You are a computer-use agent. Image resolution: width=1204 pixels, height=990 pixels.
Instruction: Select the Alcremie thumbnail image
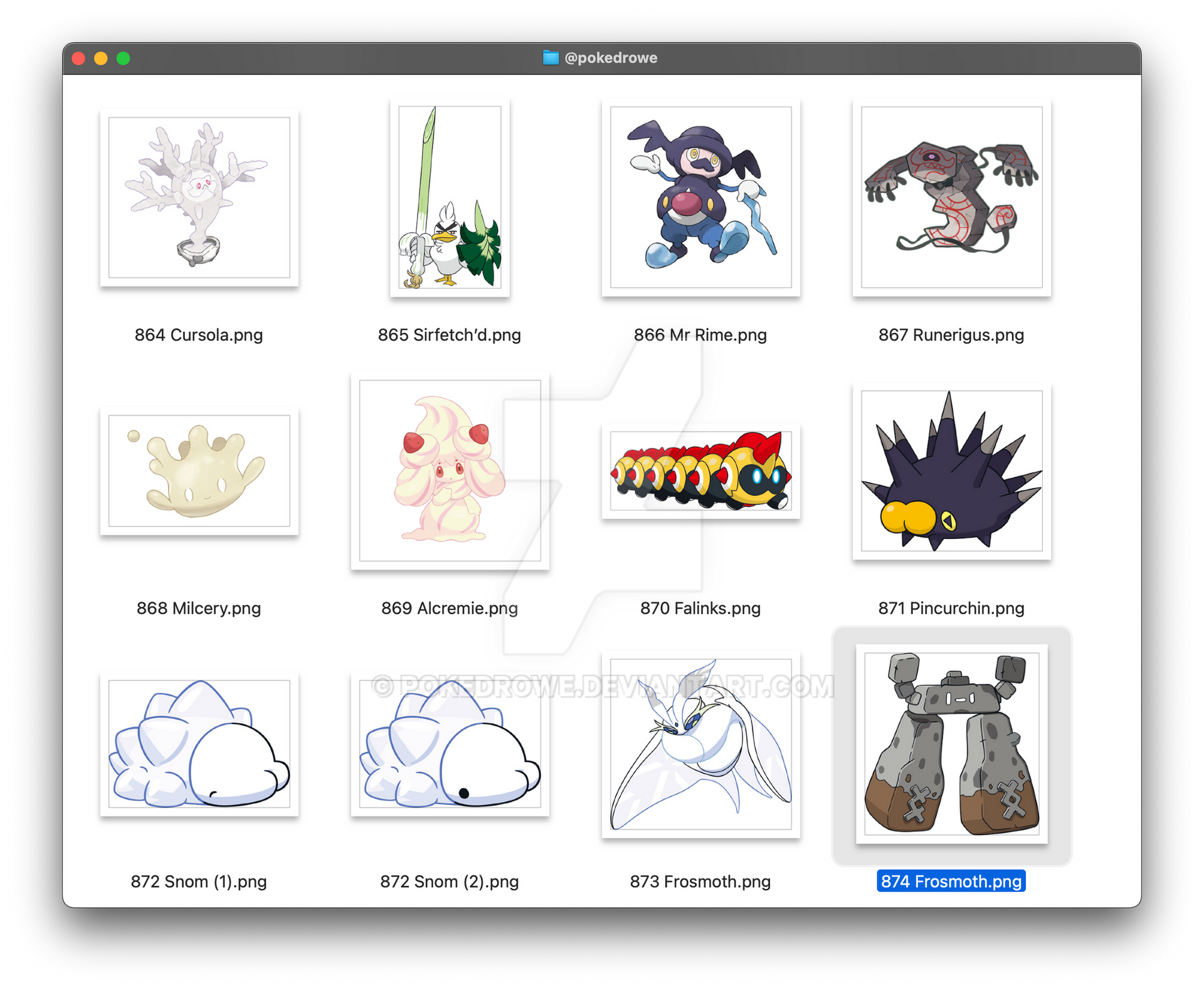tap(450, 471)
